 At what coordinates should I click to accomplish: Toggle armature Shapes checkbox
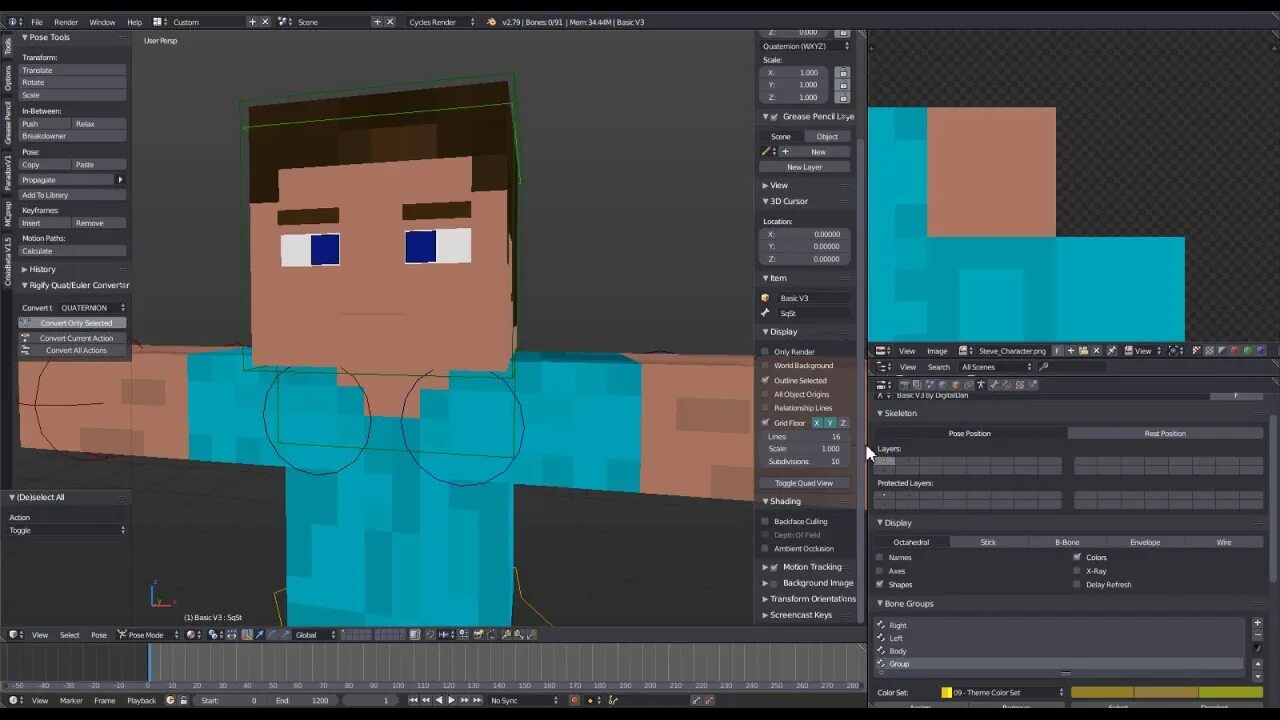tap(880, 584)
